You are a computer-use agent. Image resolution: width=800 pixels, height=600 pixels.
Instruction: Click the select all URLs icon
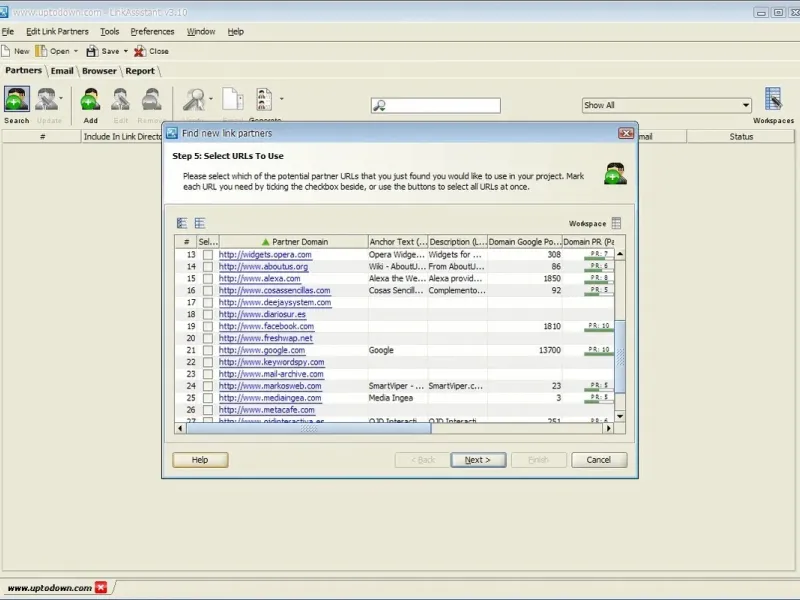182,223
